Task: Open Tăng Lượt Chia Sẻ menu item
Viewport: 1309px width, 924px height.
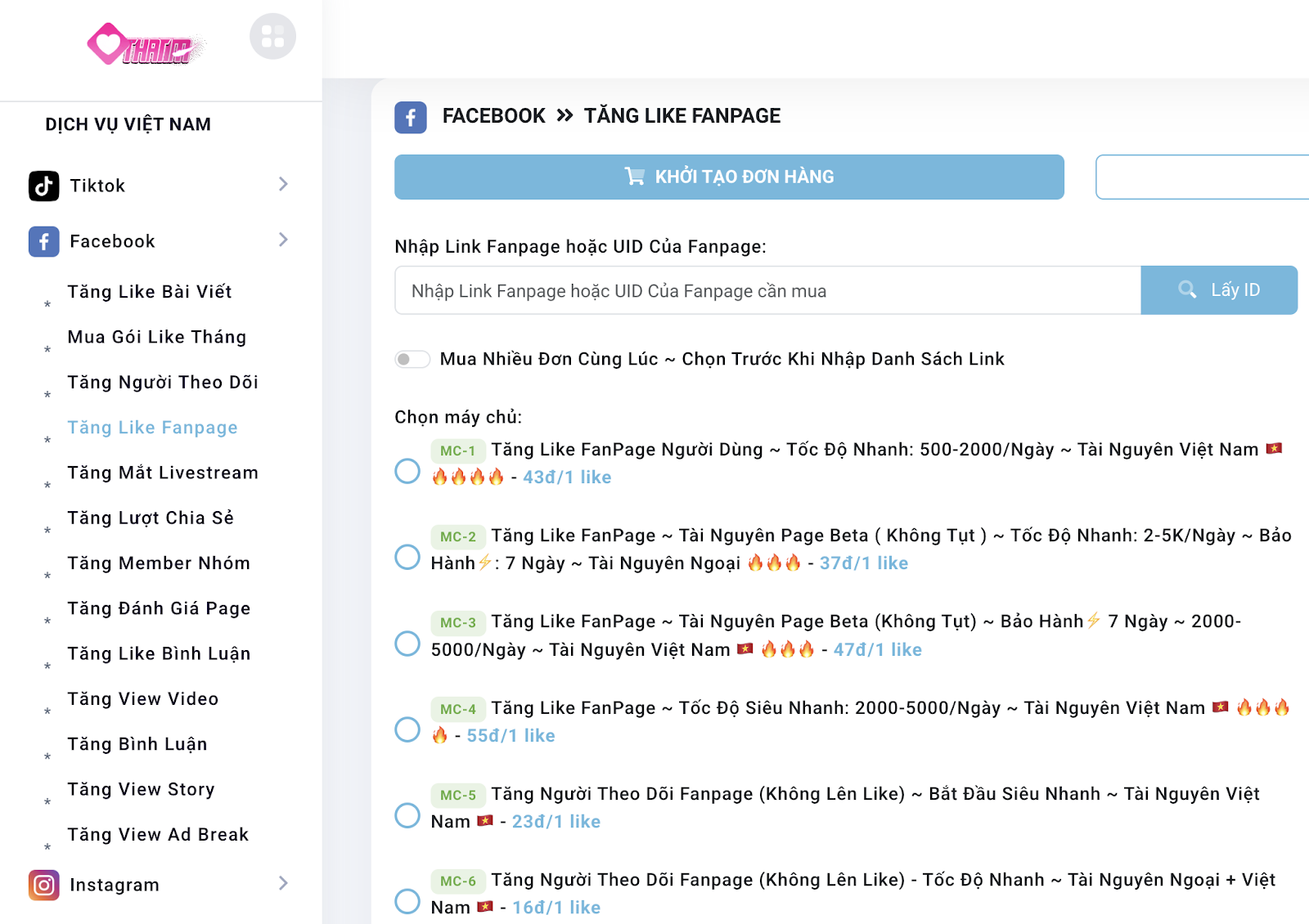Action: (151, 518)
